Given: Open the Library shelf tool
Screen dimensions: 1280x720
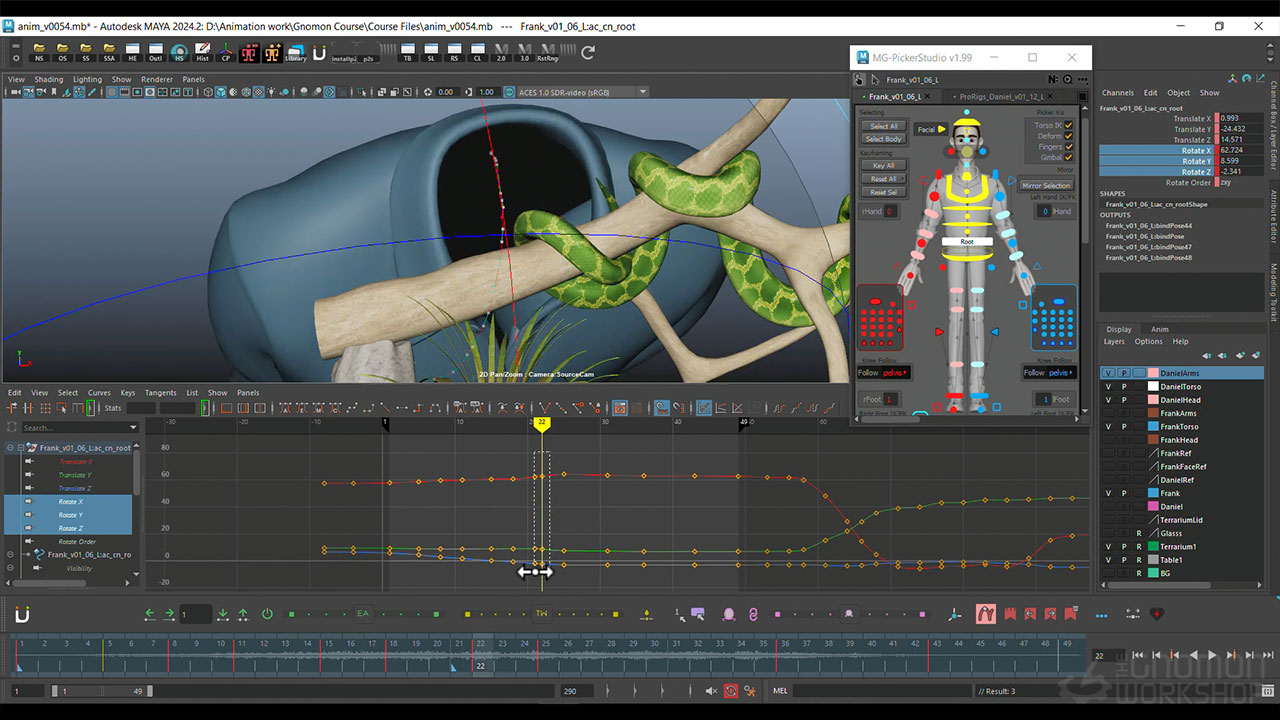Looking at the screenshot, I should point(296,52).
